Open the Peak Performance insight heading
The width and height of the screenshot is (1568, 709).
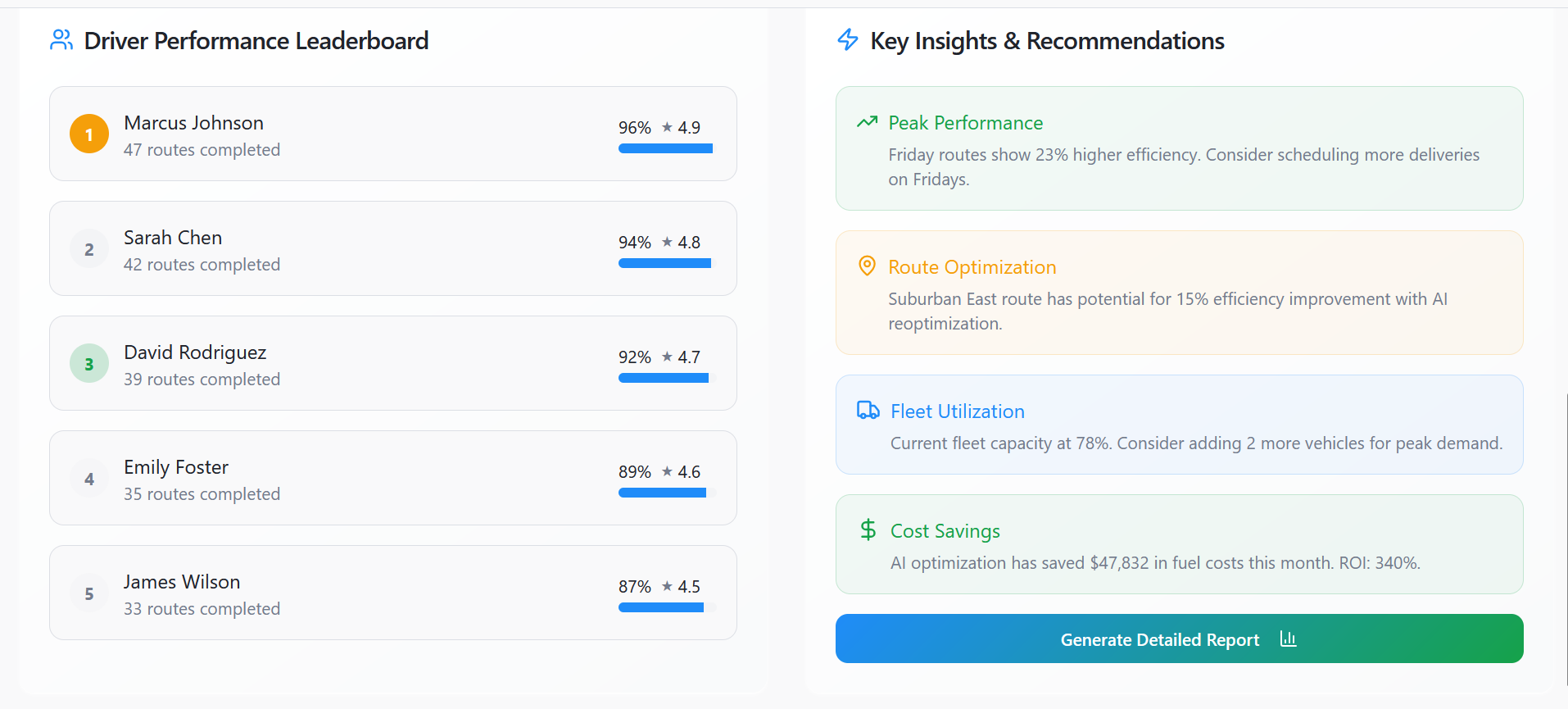click(965, 123)
